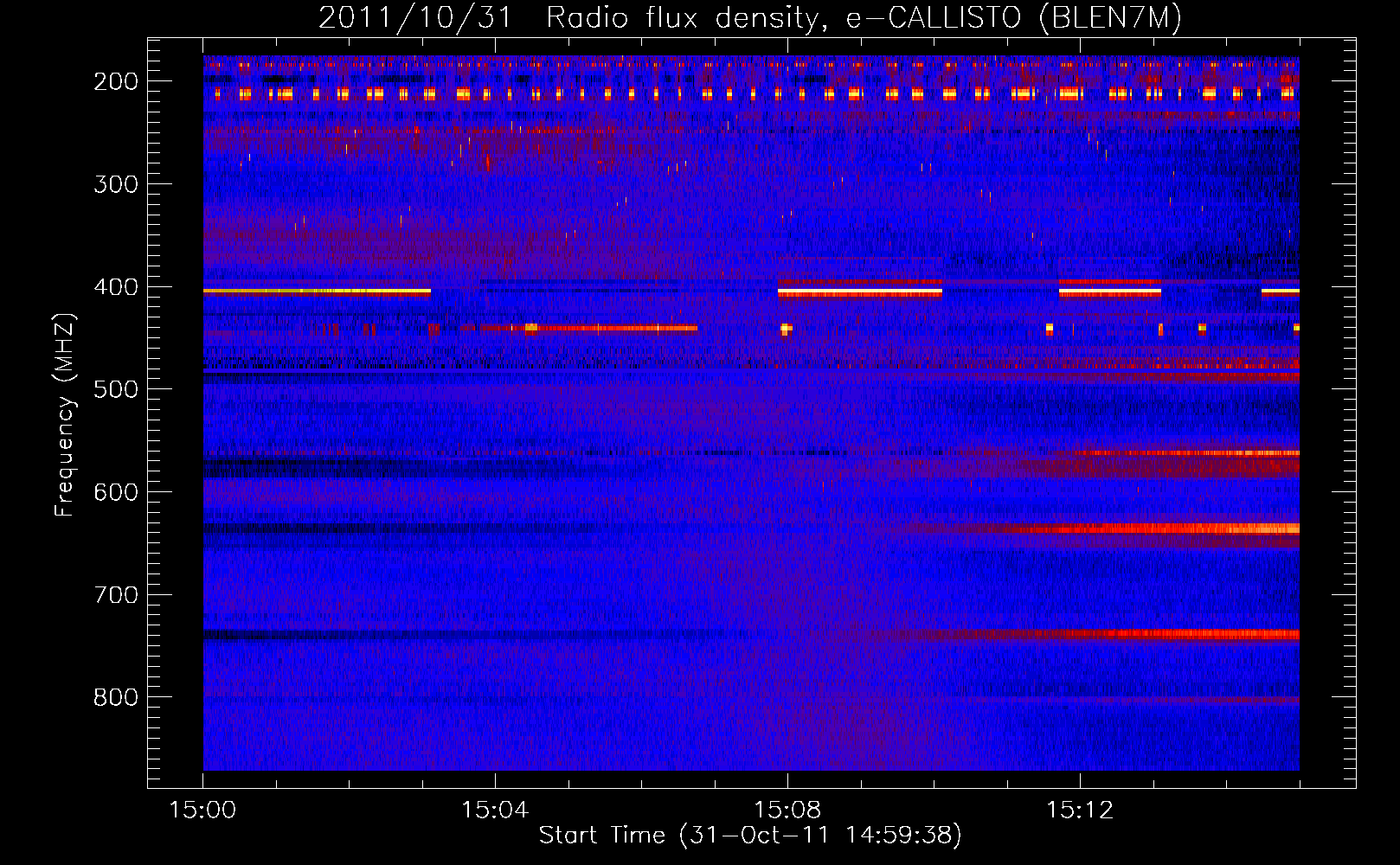
Task: Click the 'Frequency (MHZ)' axis label
Action: click(x=66, y=414)
